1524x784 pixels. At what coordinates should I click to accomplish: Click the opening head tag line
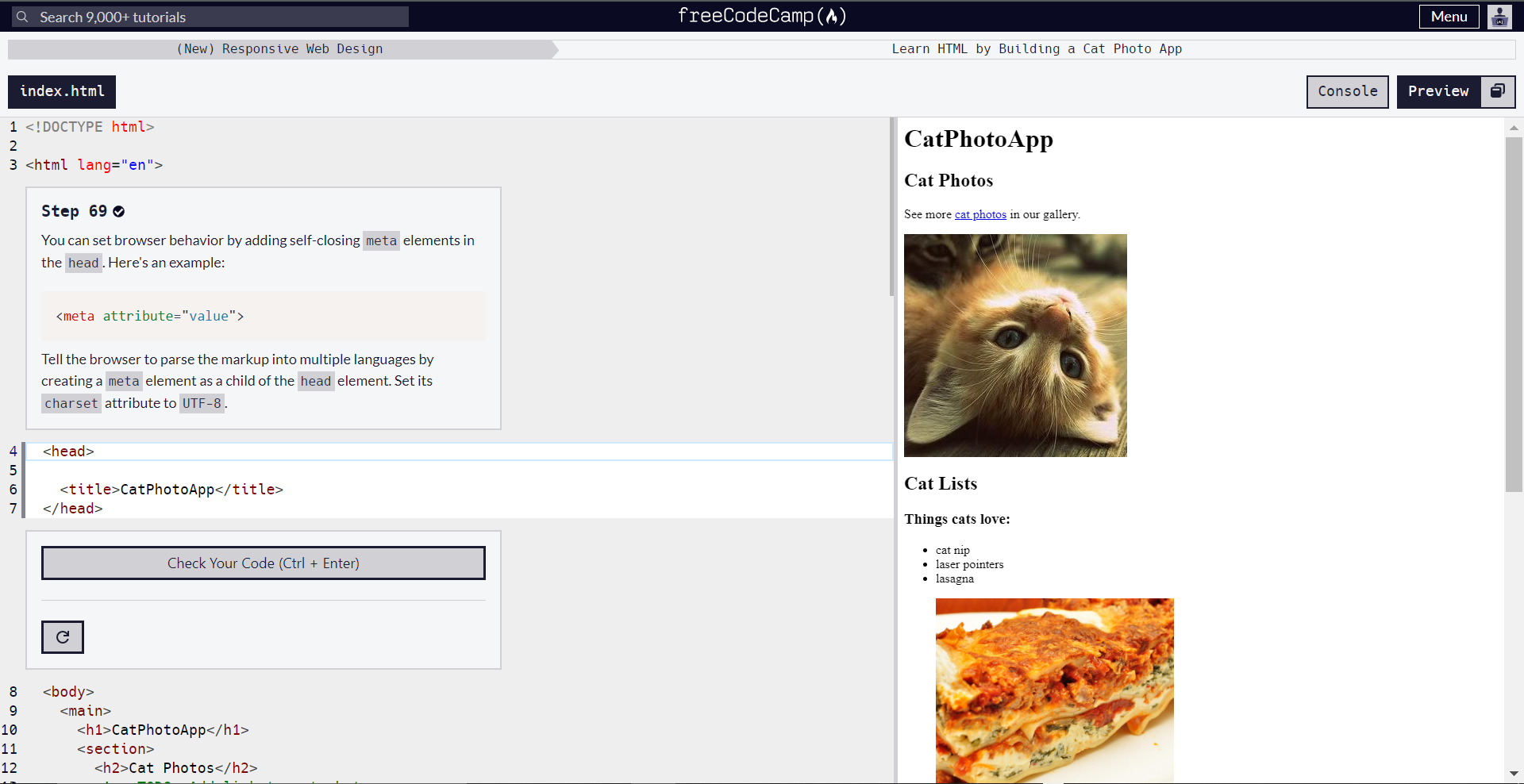68,452
